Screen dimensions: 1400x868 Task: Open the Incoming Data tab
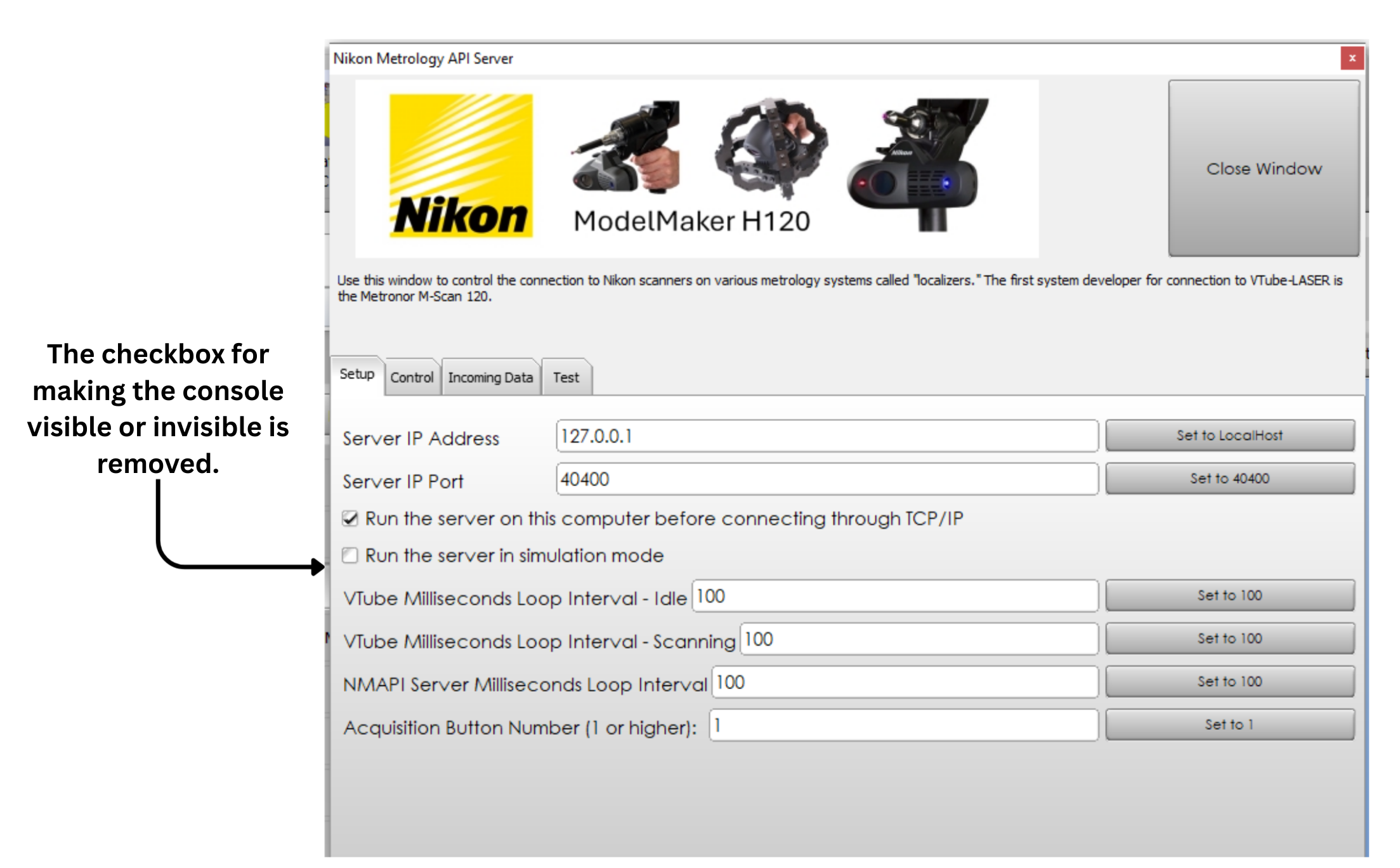pos(490,377)
